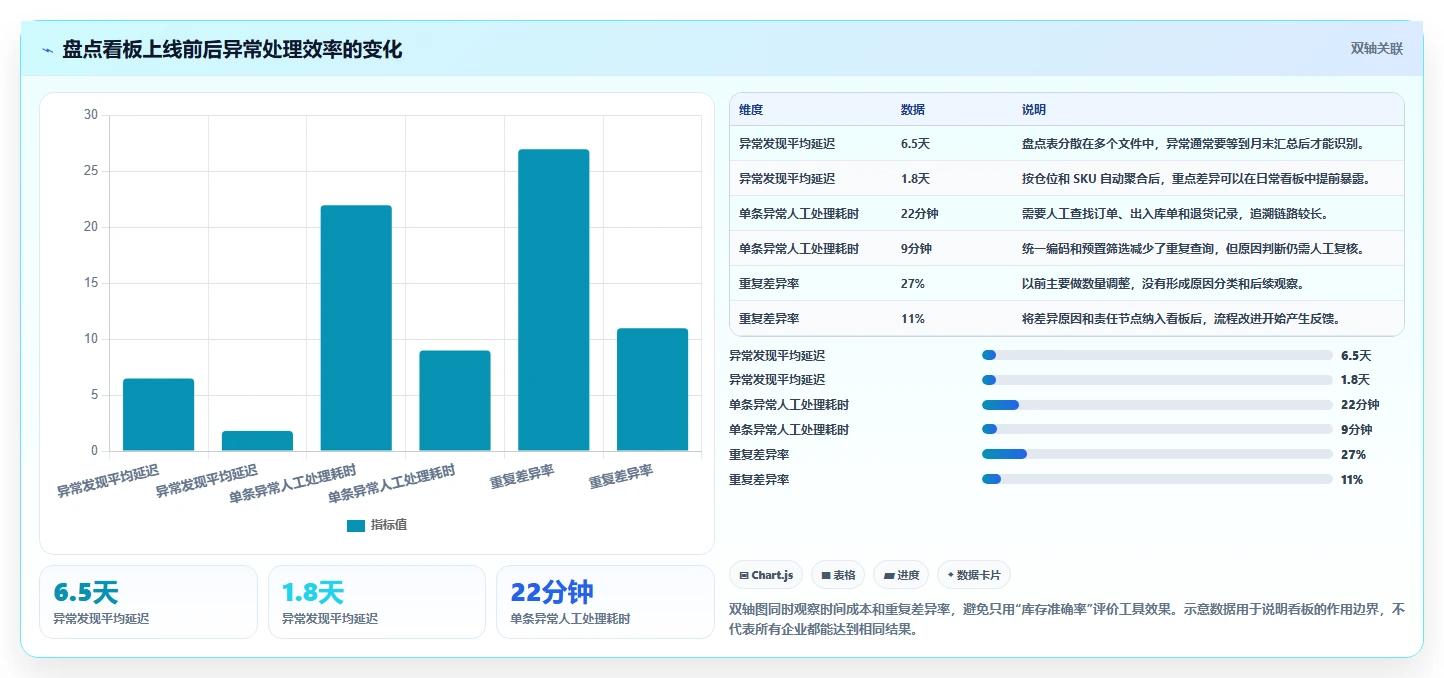Open the 22分钟 单条异常人工处理耗时 summary card
The height and width of the screenshot is (678, 1444).
click(605, 602)
